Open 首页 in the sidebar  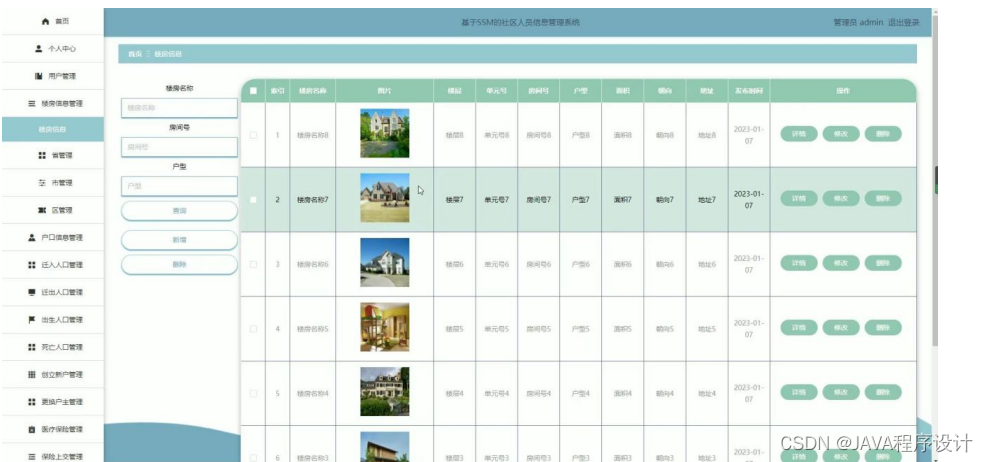pos(53,21)
